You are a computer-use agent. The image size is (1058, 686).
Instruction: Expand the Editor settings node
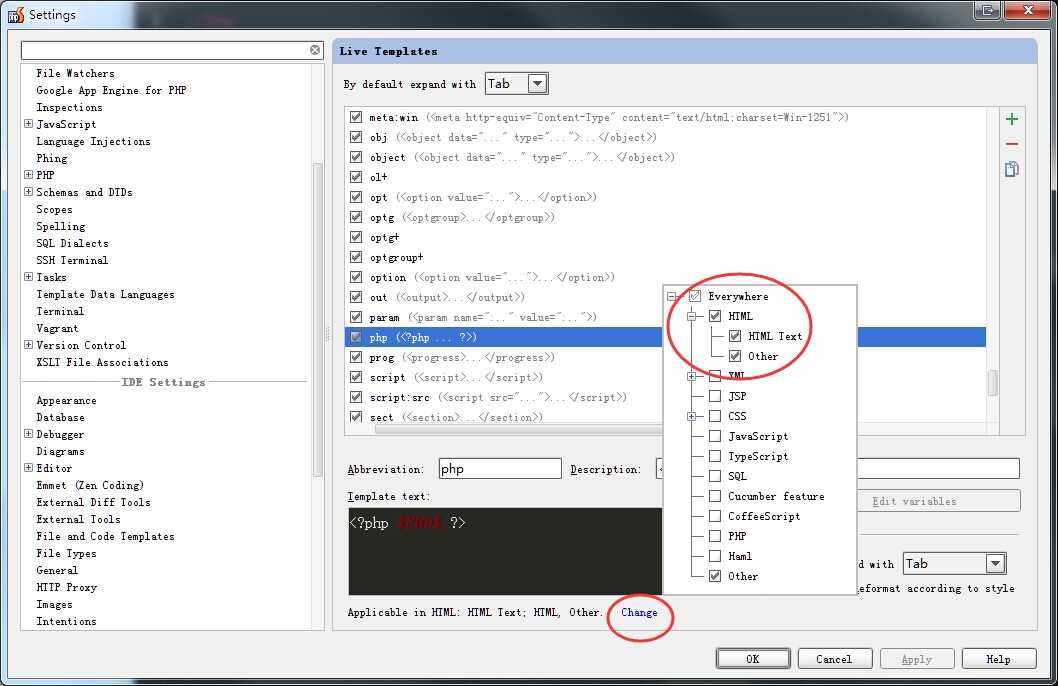[x=28, y=467]
